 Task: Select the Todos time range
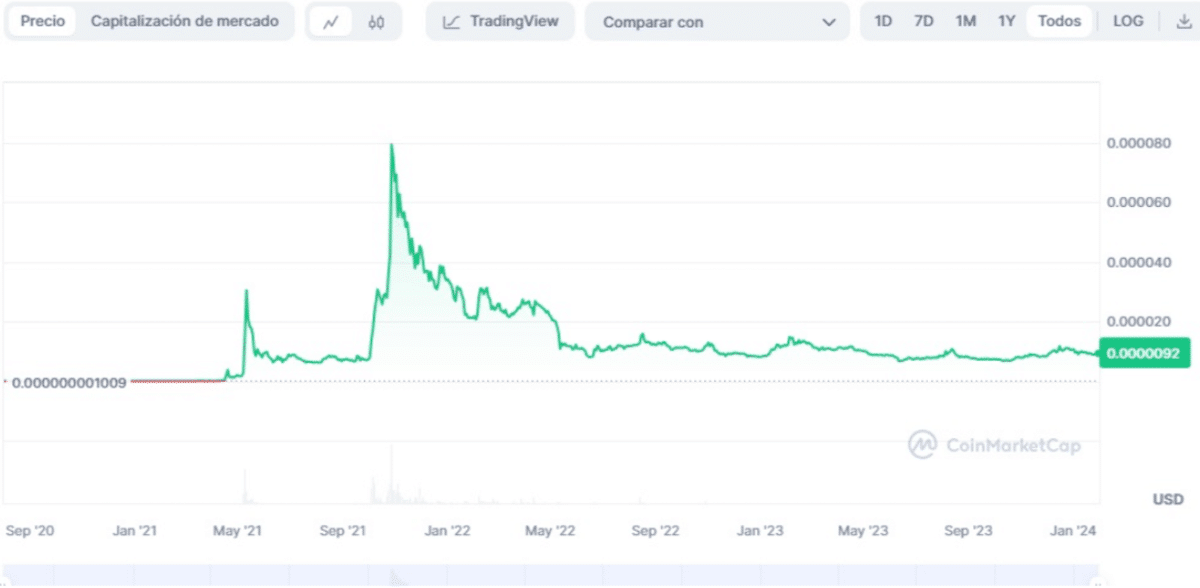tap(1058, 20)
